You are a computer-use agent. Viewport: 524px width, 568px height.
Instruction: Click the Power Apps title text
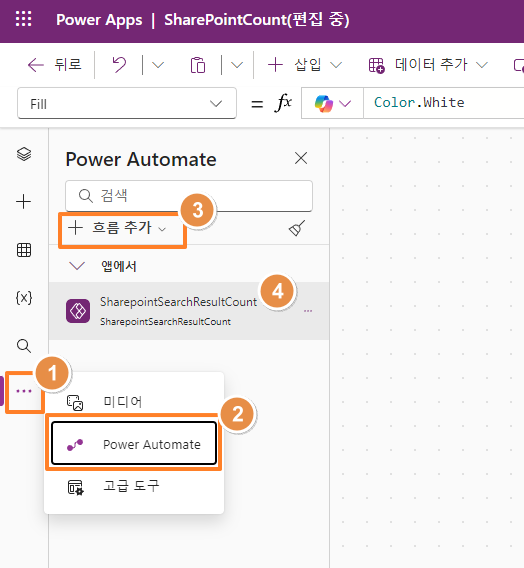coord(99,20)
